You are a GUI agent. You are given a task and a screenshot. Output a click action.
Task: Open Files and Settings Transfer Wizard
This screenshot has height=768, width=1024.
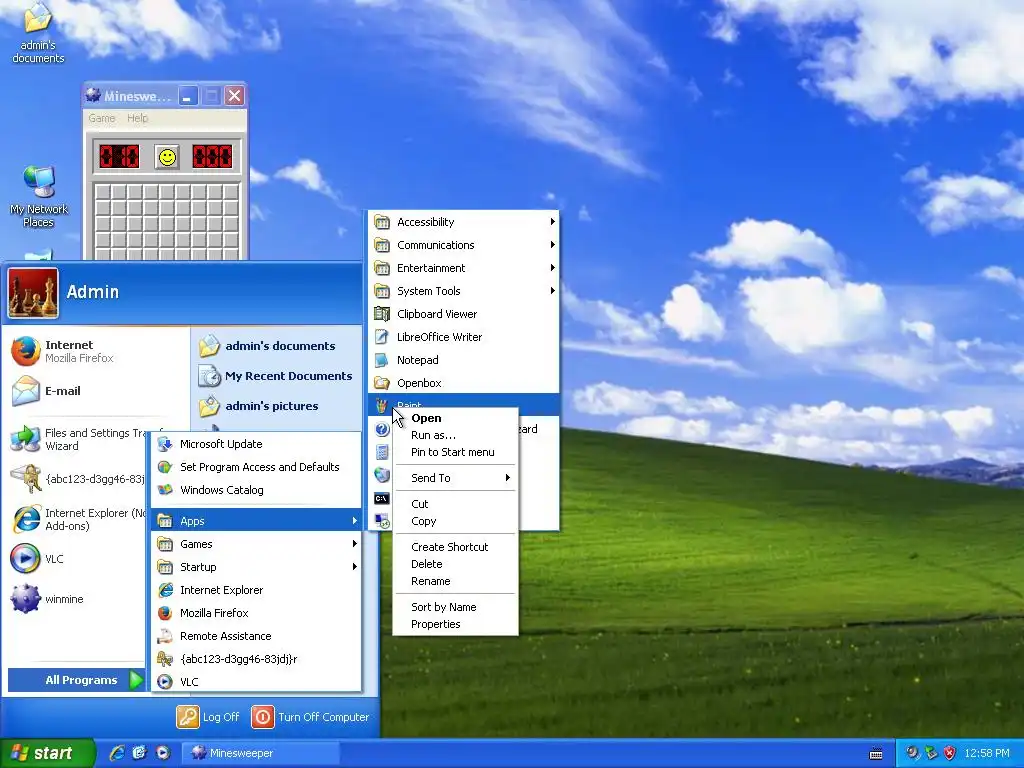77,440
